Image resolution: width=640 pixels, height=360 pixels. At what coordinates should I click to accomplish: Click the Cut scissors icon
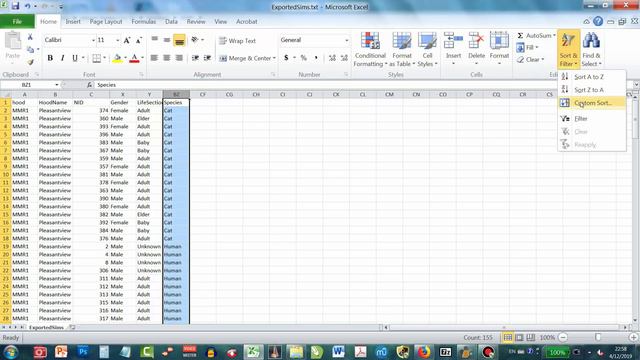30,37
